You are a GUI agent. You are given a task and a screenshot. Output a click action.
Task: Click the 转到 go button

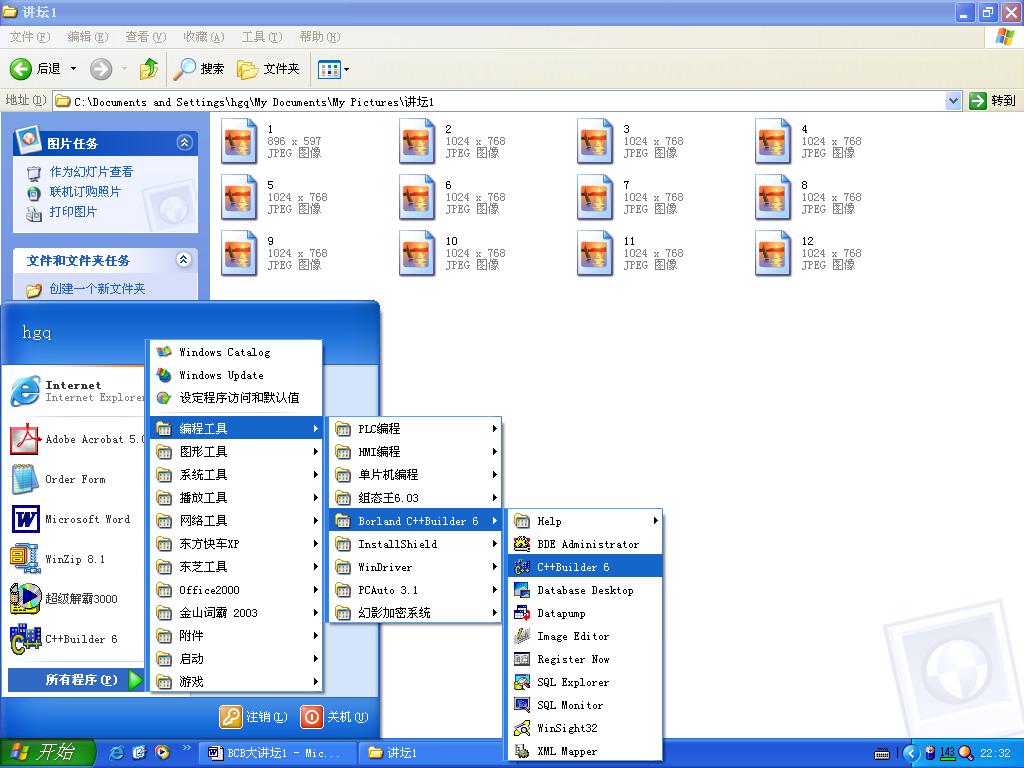tap(993, 101)
